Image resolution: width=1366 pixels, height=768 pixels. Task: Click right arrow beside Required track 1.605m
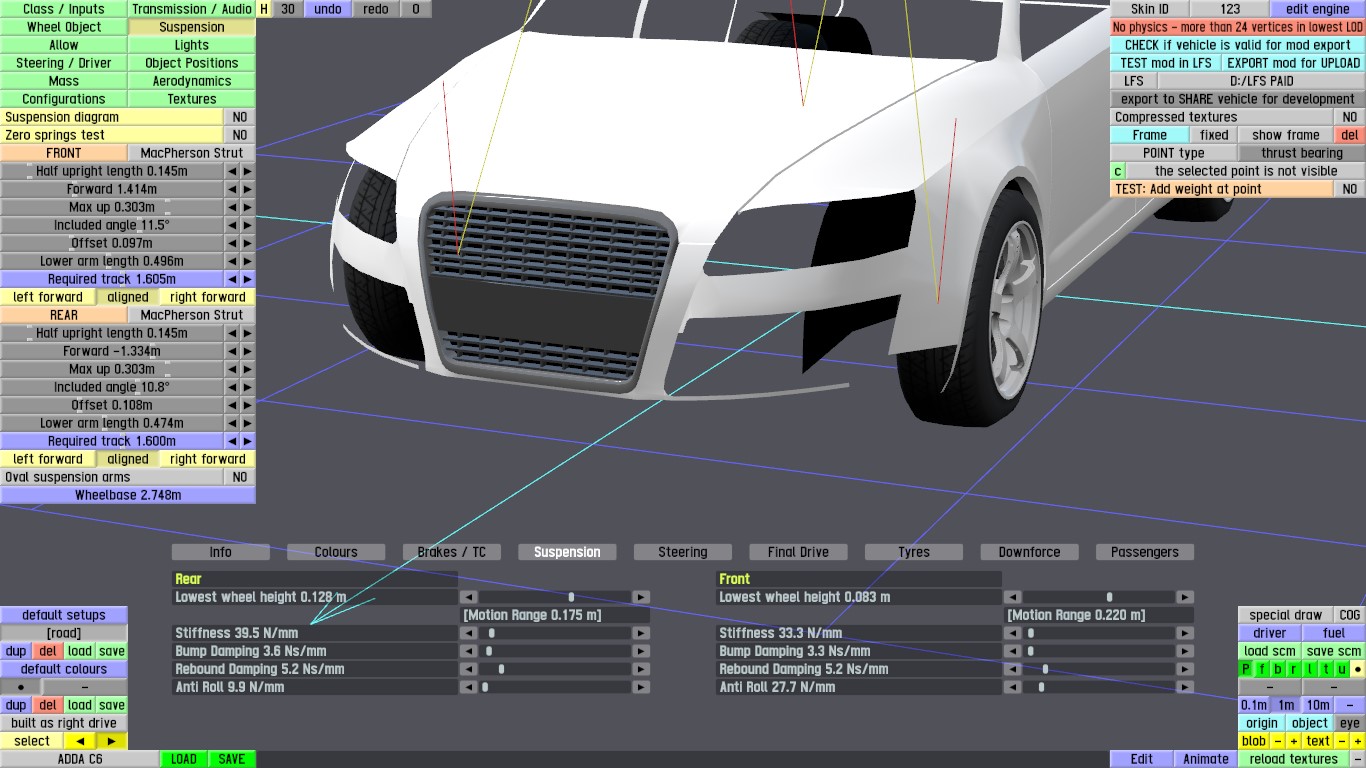pyautogui.click(x=248, y=279)
